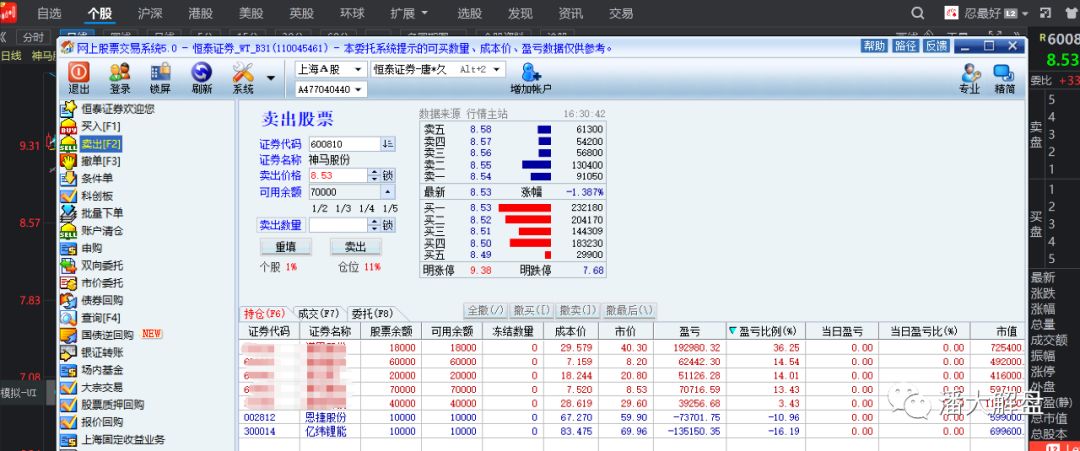Switch to the 持仓(F6) holdings tab
1080x451 pixels.
(x=264, y=313)
